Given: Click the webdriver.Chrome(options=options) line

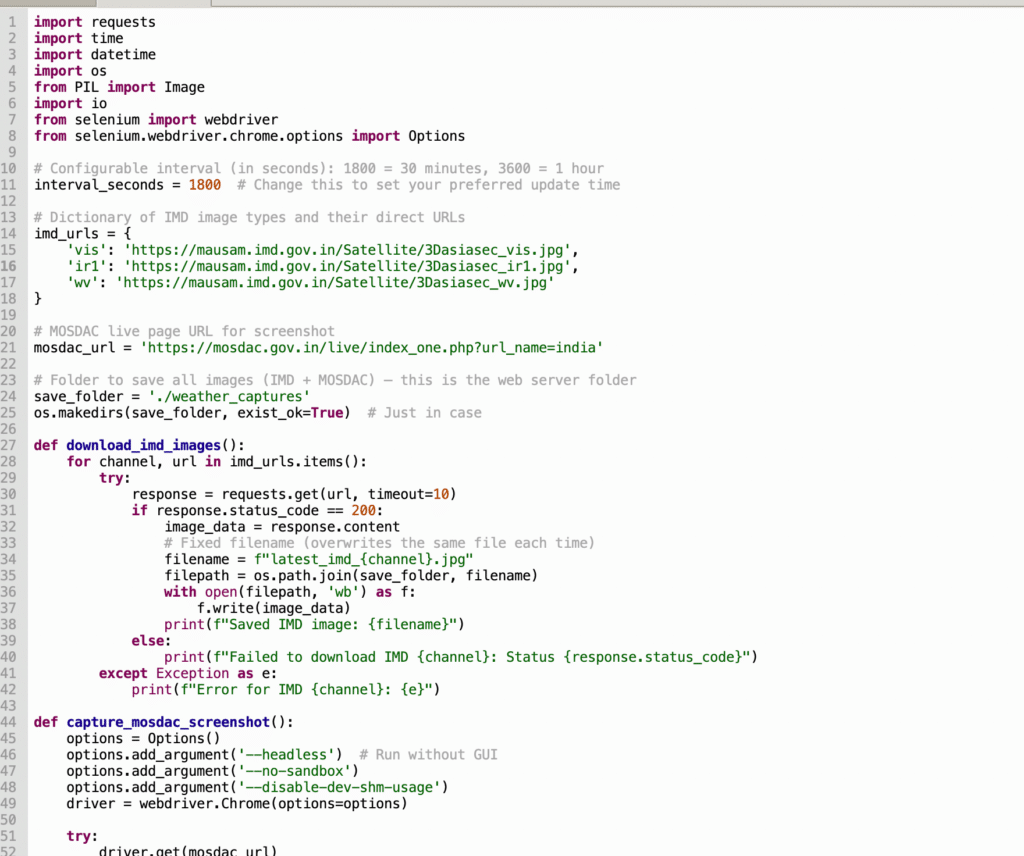Looking at the screenshot, I should [x=237, y=804].
